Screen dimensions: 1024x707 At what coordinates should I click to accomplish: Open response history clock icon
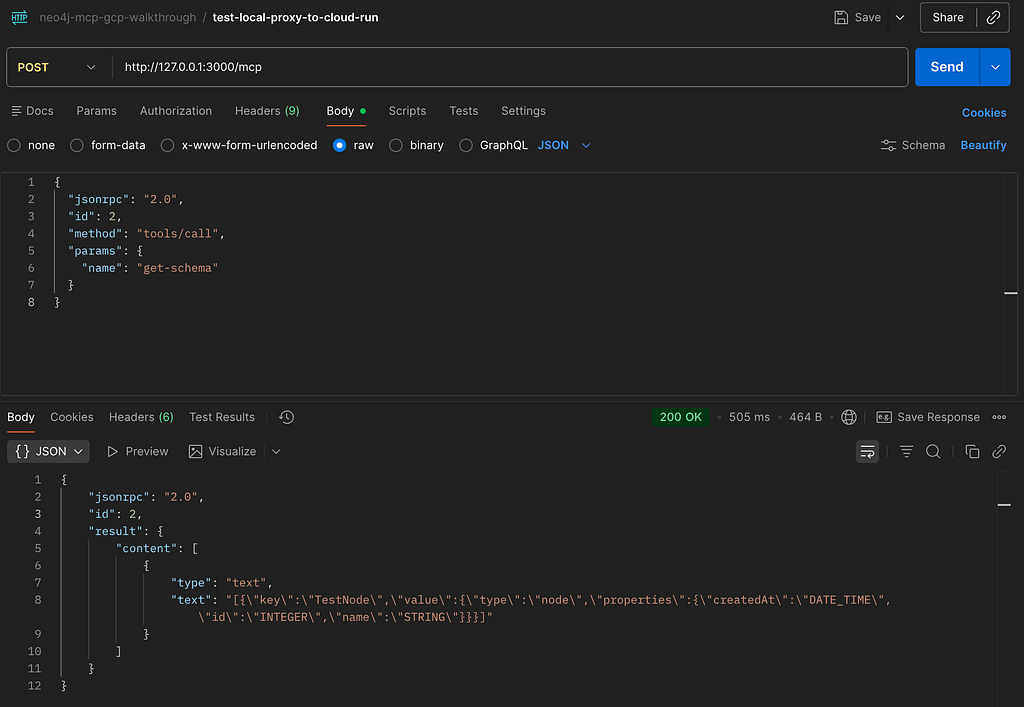pos(286,417)
